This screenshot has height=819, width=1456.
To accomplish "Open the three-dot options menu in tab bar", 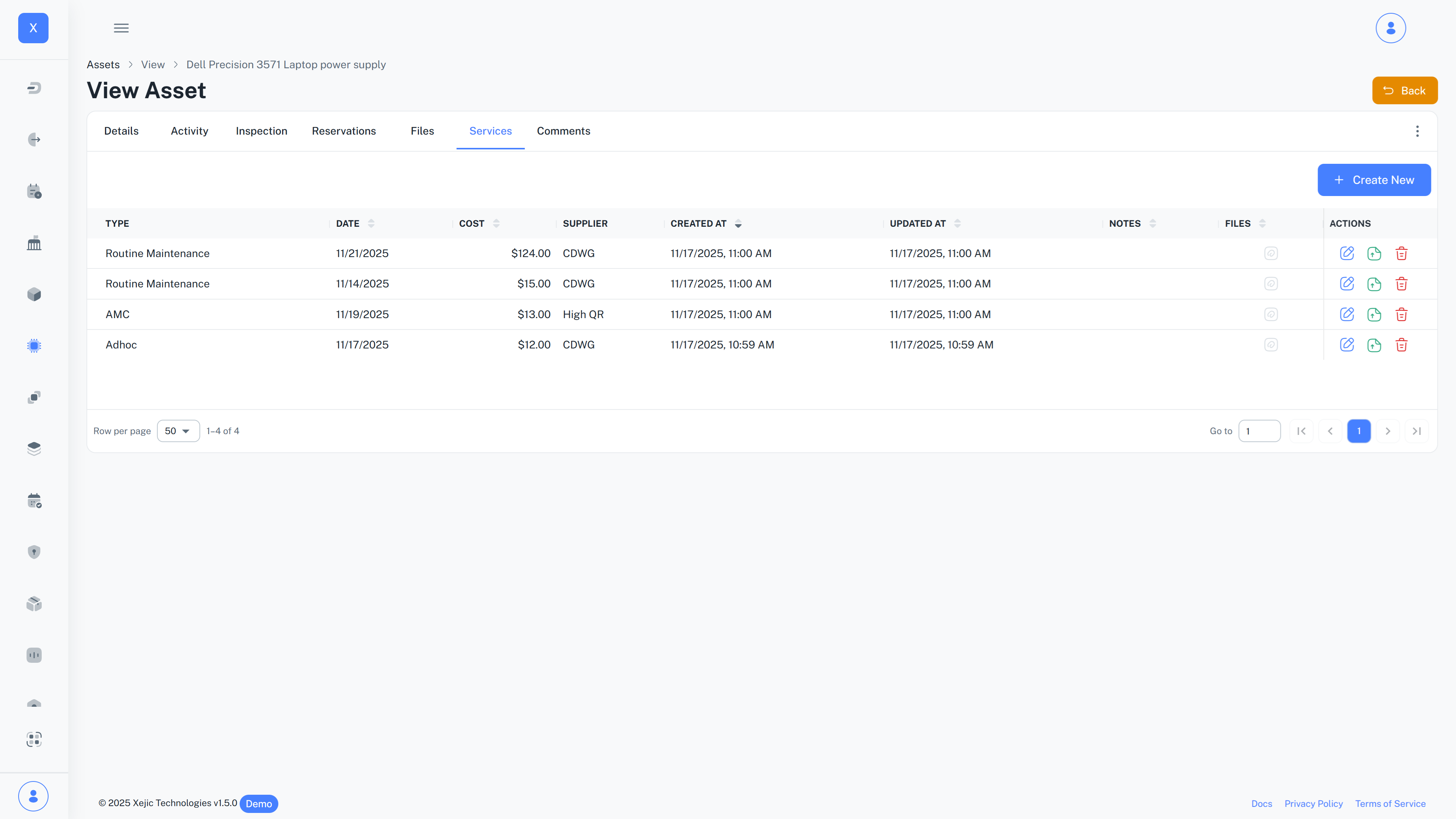I will pos(1417,131).
